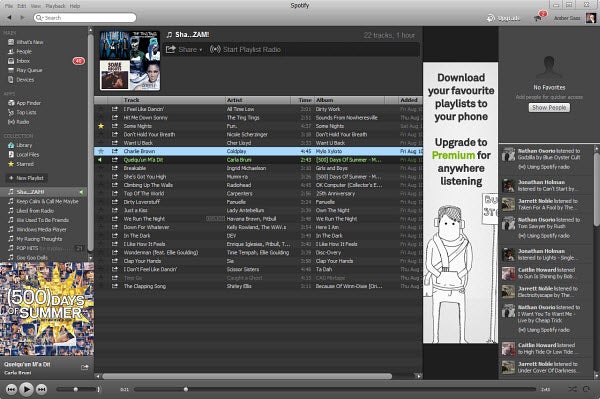Viewport: 600px width, 399px height.
Task: Click Start Playlist Radio
Action: click(x=245, y=49)
